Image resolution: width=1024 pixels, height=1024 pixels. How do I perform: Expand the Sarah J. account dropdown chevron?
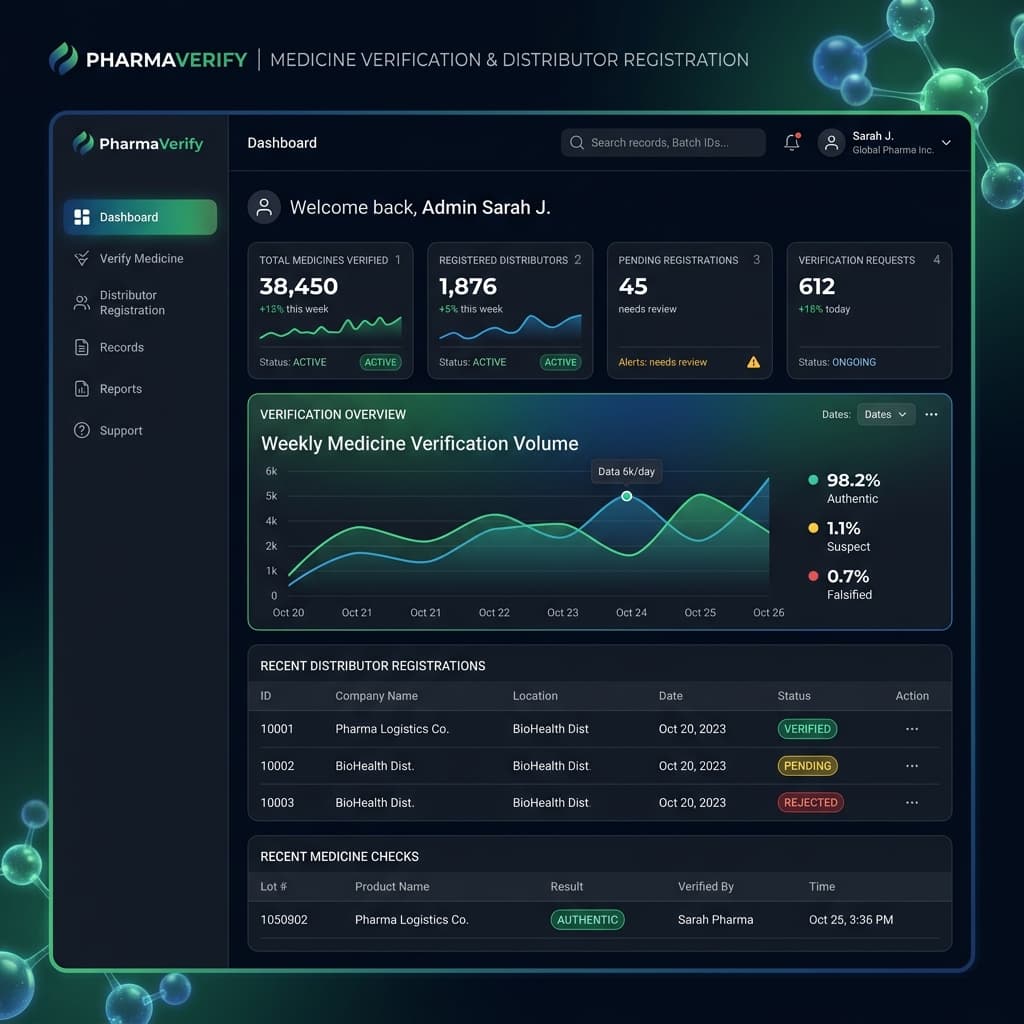point(946,142)
